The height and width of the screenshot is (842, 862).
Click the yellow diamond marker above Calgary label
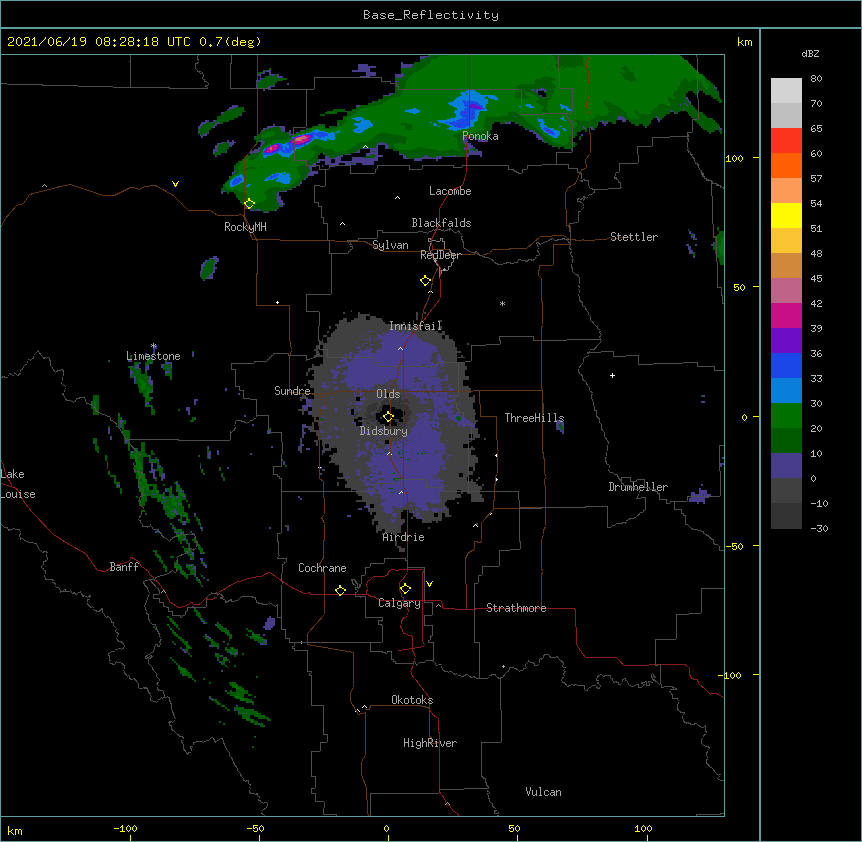coord(405,589)
